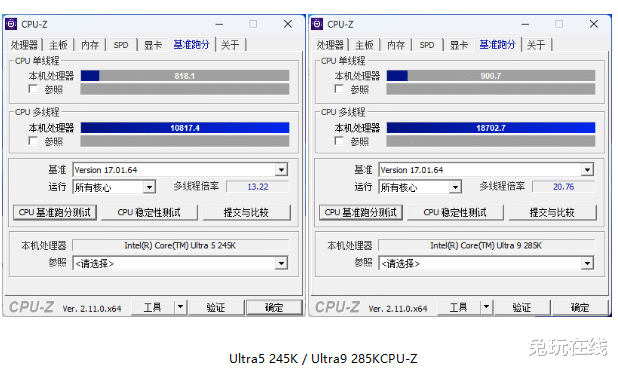
Task: Open 工具 dropdown arrow in right window
Action: pos(486,307)
